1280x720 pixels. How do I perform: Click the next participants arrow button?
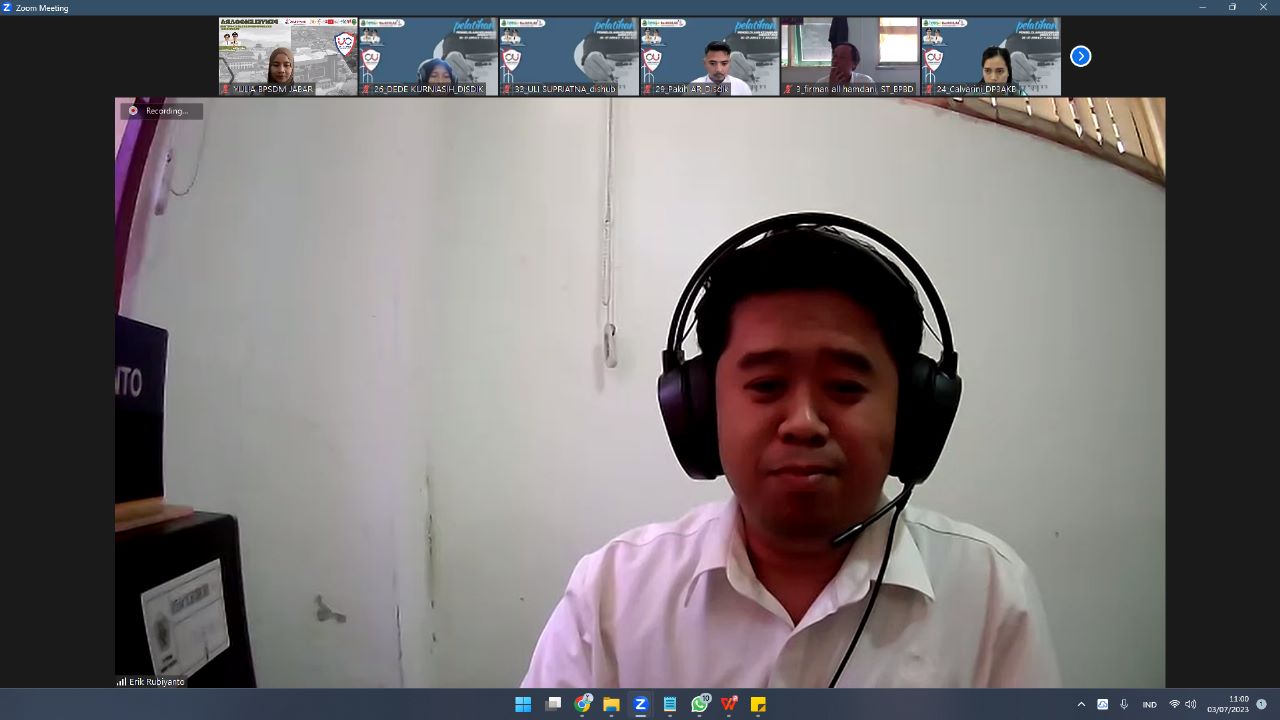[1080, 56]
